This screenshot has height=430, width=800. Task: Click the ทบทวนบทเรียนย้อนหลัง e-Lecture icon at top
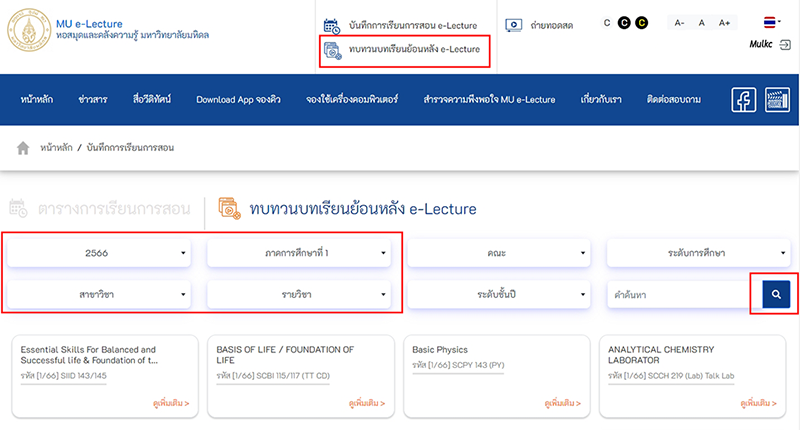(x=333, y=50)
